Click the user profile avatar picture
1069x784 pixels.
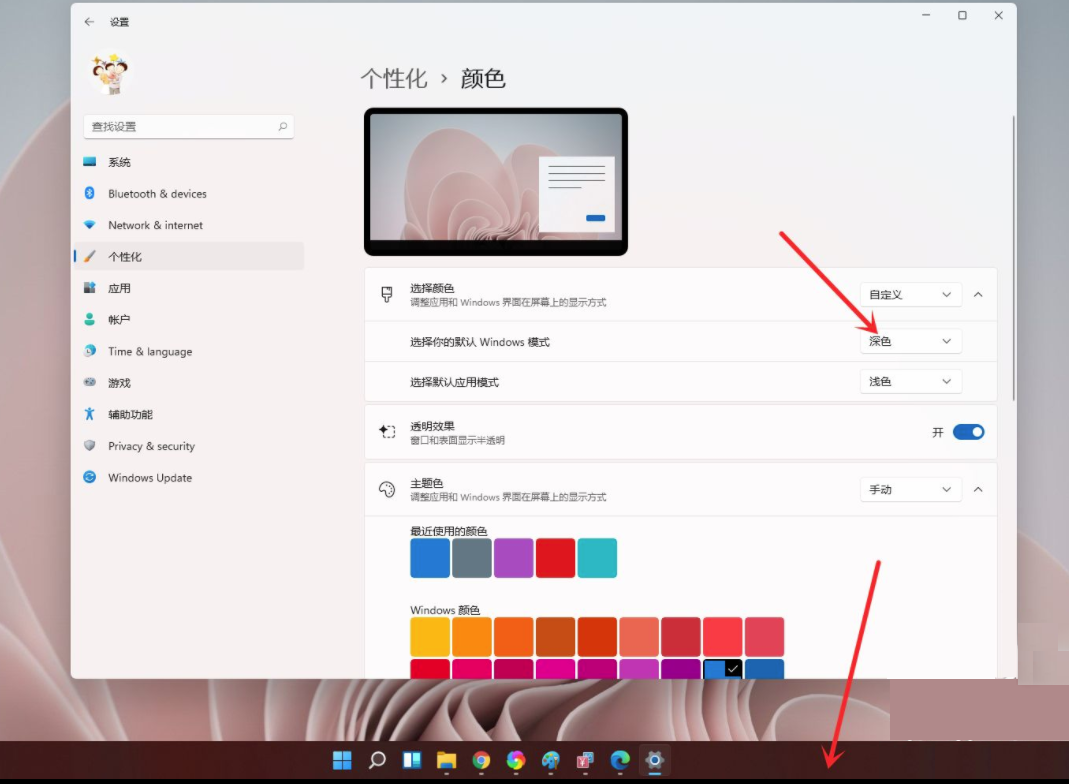(x=110, y=75)
